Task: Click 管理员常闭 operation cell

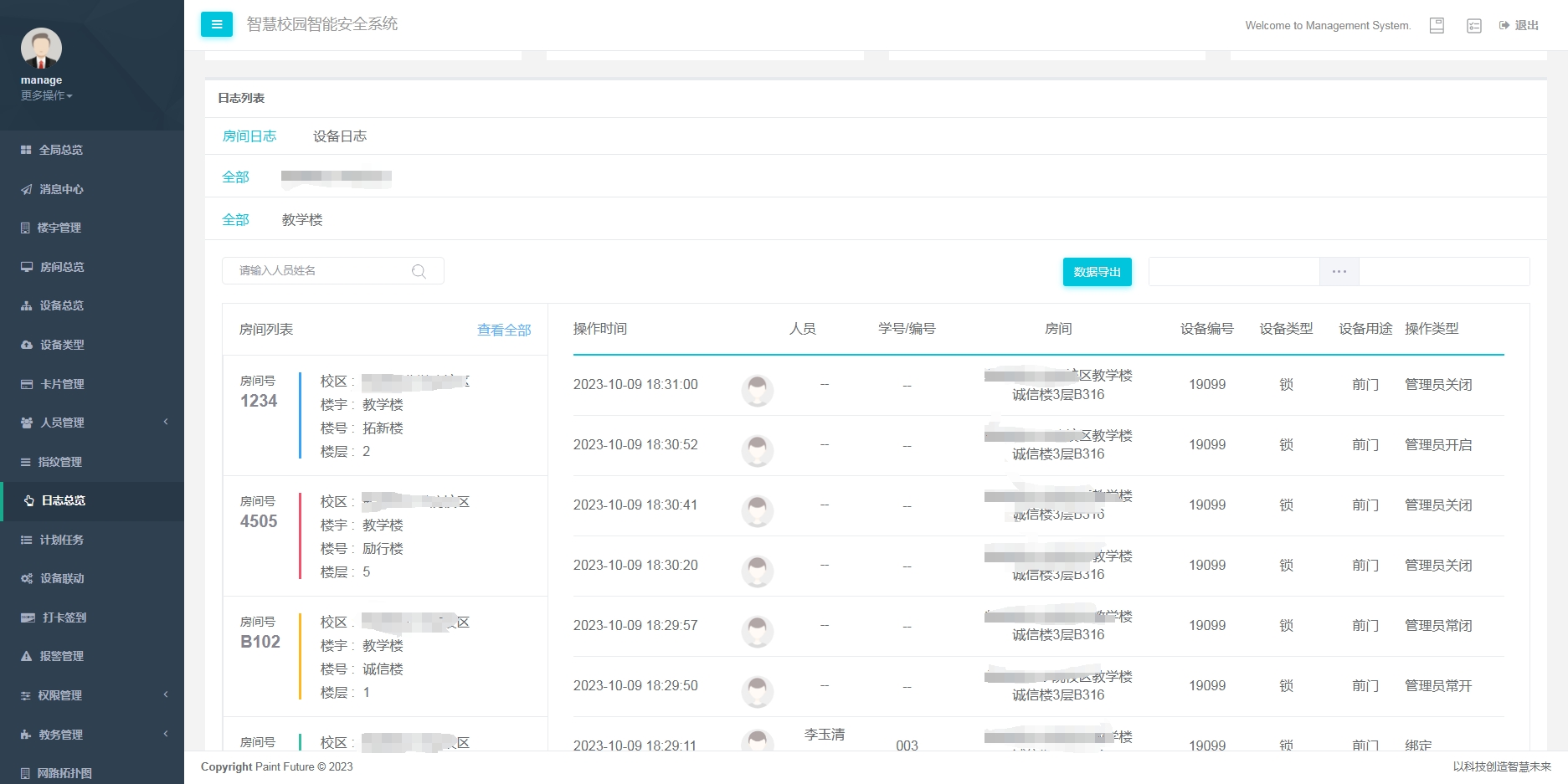Action: point(1438,625)
